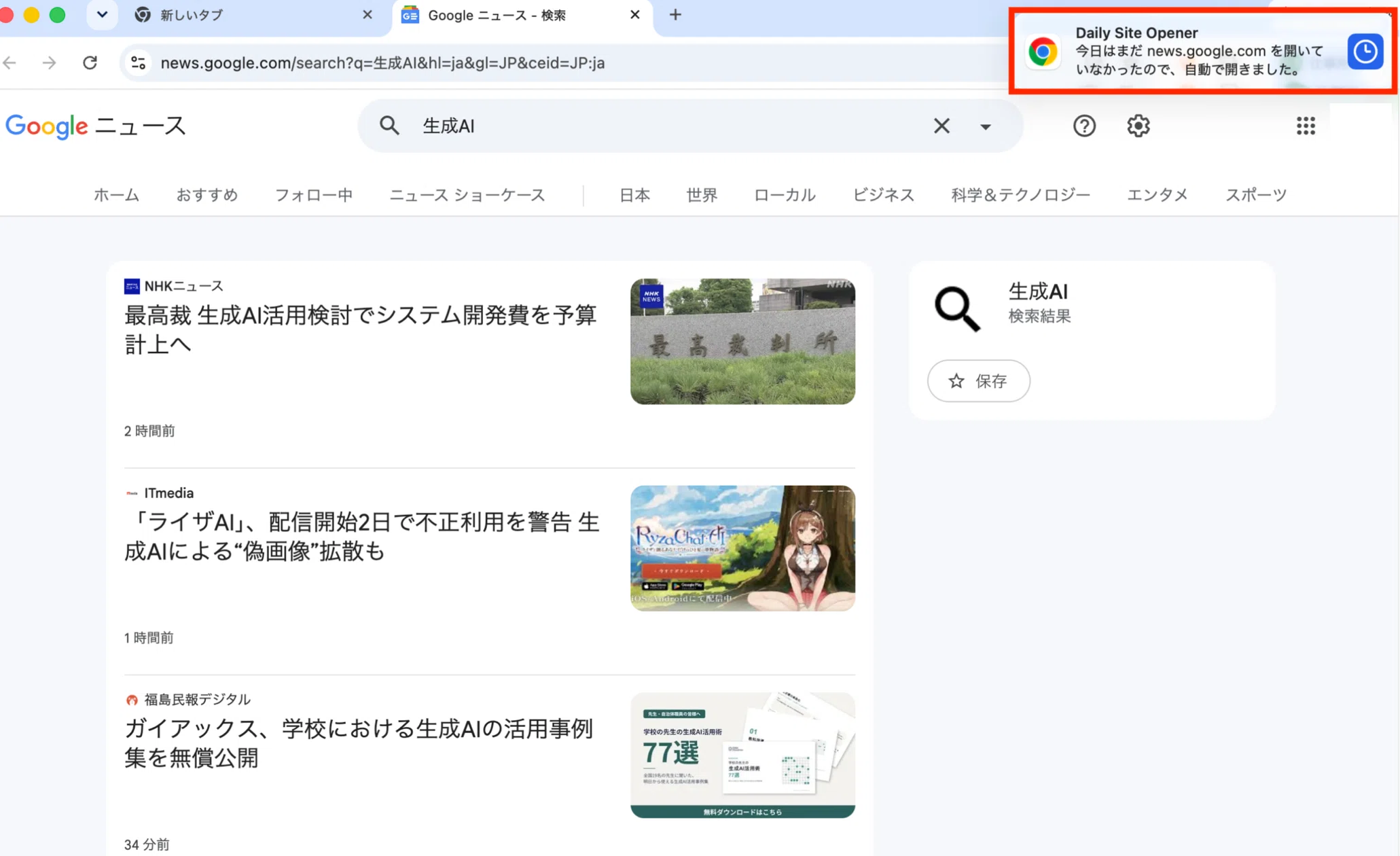Open the help question mark icon
This screenshot has height=856, width=1400.
tap(1084, 126)
